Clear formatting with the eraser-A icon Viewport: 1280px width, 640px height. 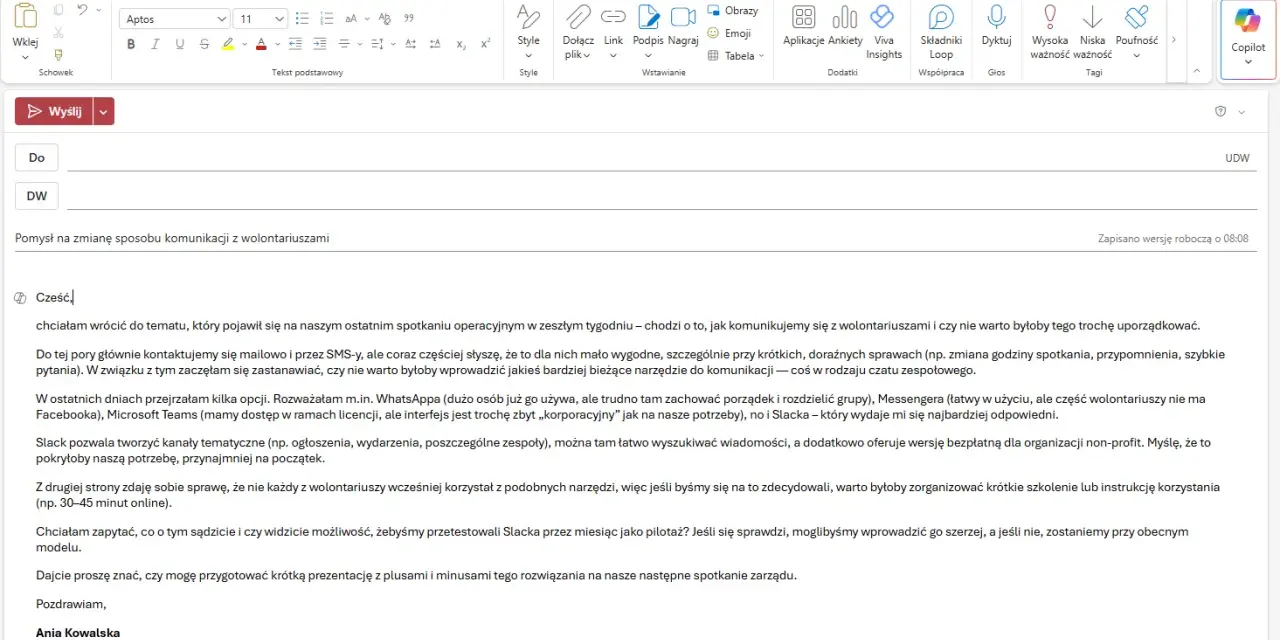[384, 19]
